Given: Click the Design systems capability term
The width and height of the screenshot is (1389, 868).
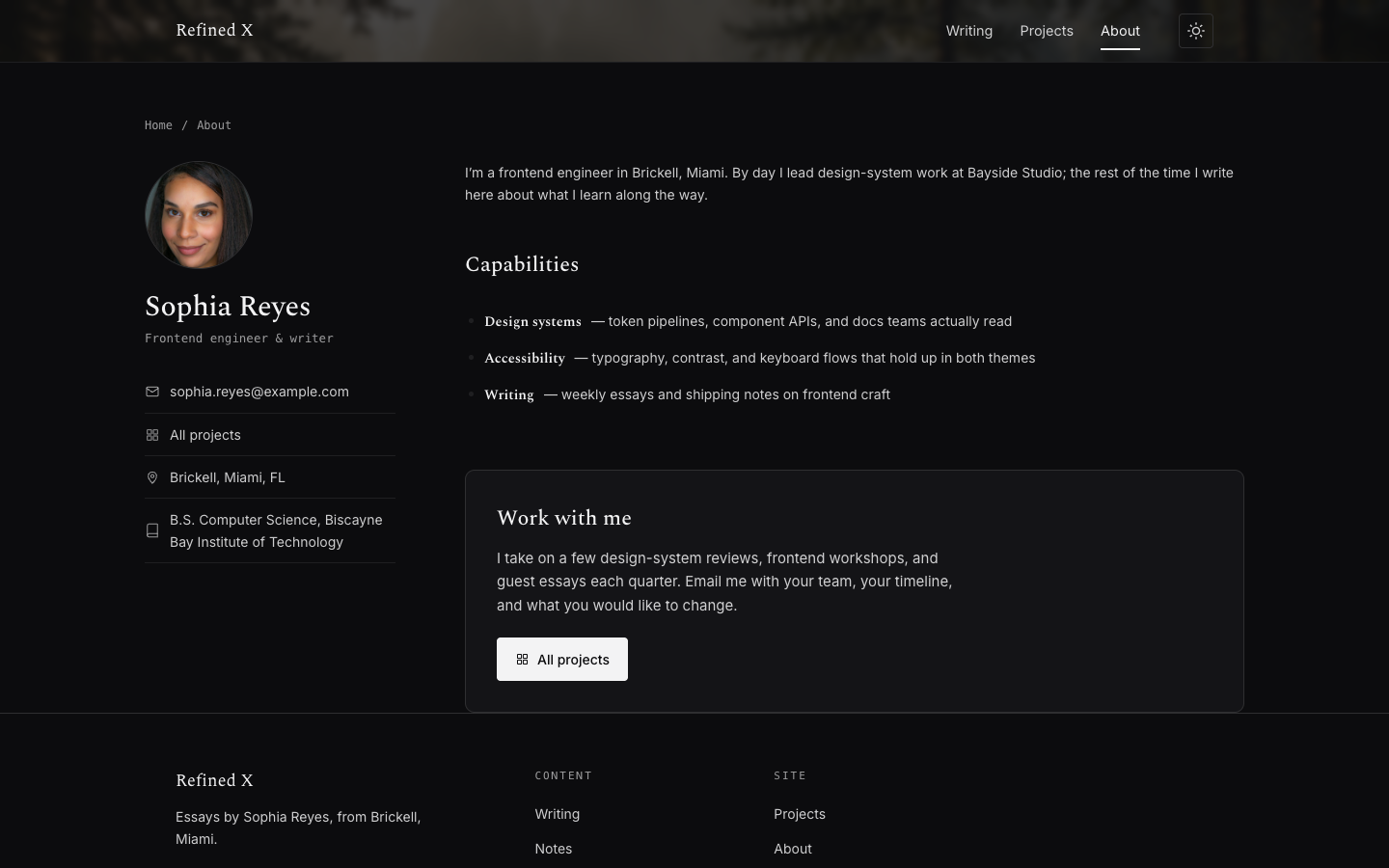Looking at the screenshot, I should click(x=532, y=321).
